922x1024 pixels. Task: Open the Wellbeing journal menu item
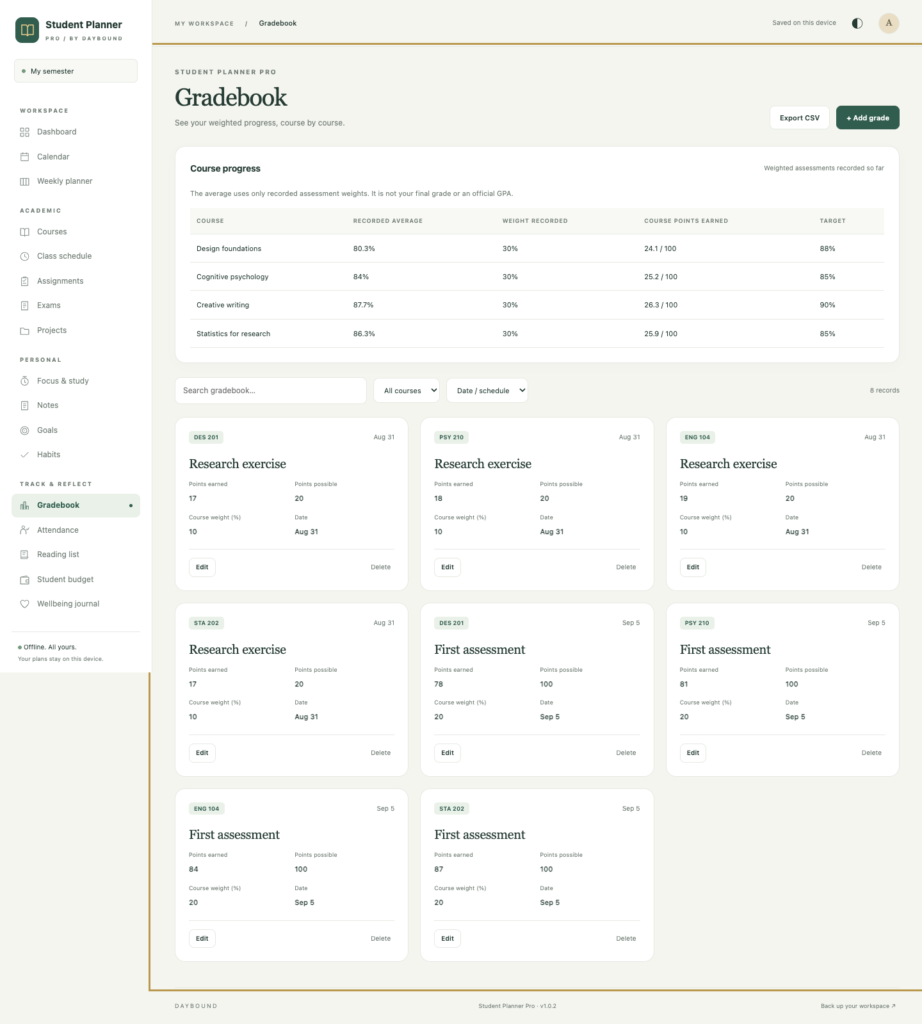pyautogui.click(x=76, y=604)
